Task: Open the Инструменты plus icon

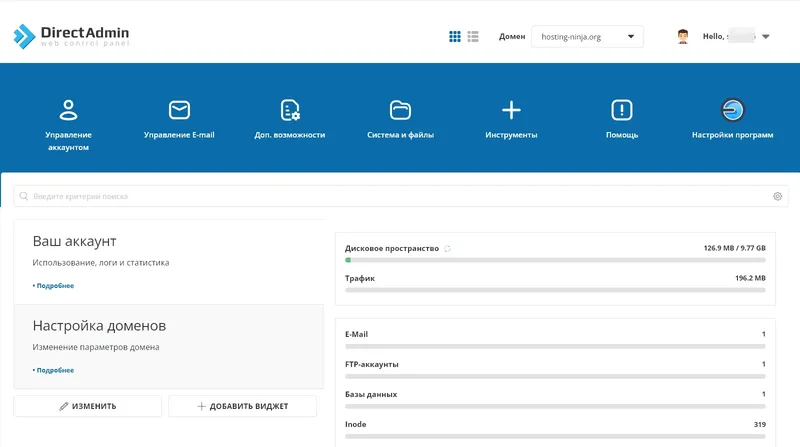Action: 511,110
